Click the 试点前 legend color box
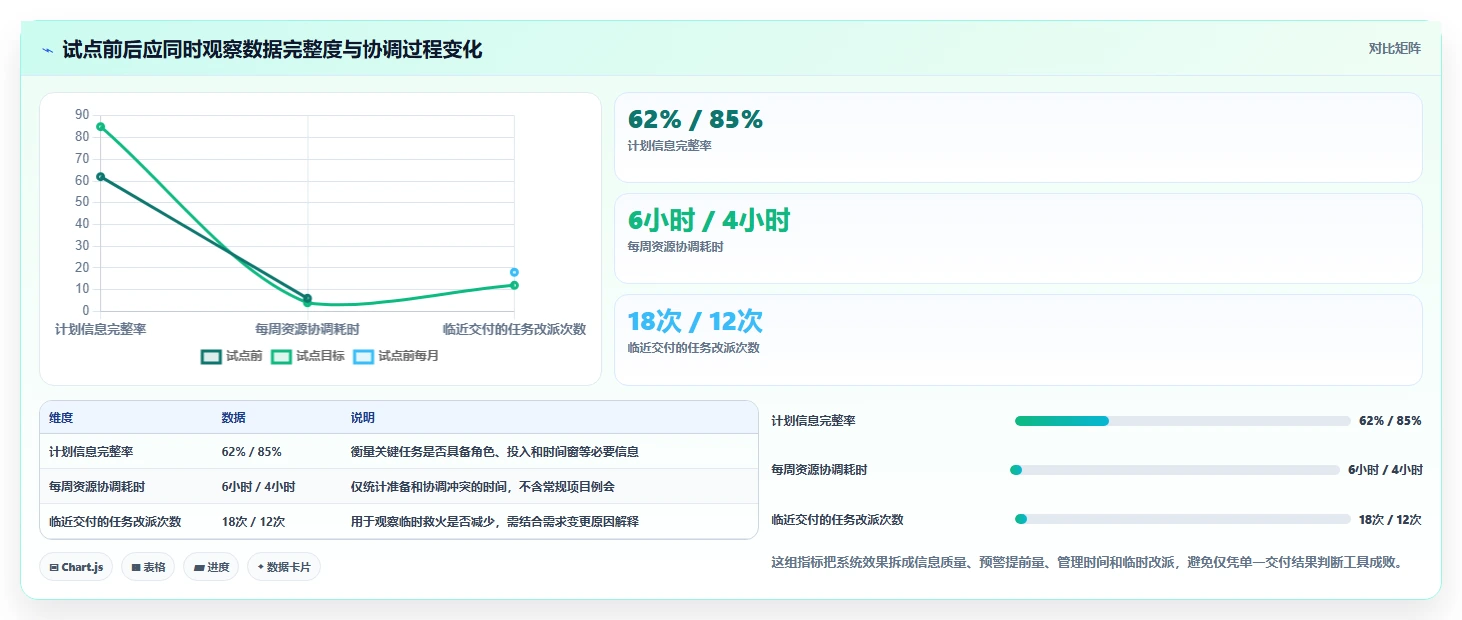Screen dimensions: 1462x620 point(211,356)
